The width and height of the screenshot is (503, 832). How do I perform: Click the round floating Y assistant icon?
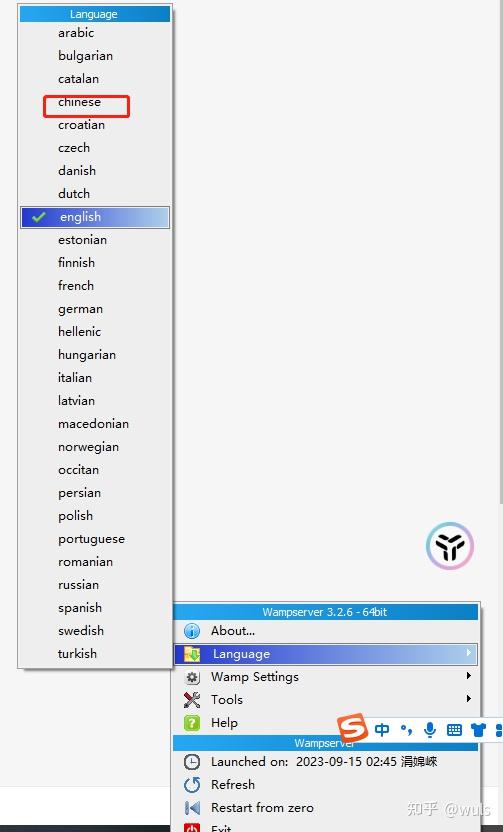tap(449, 546)
